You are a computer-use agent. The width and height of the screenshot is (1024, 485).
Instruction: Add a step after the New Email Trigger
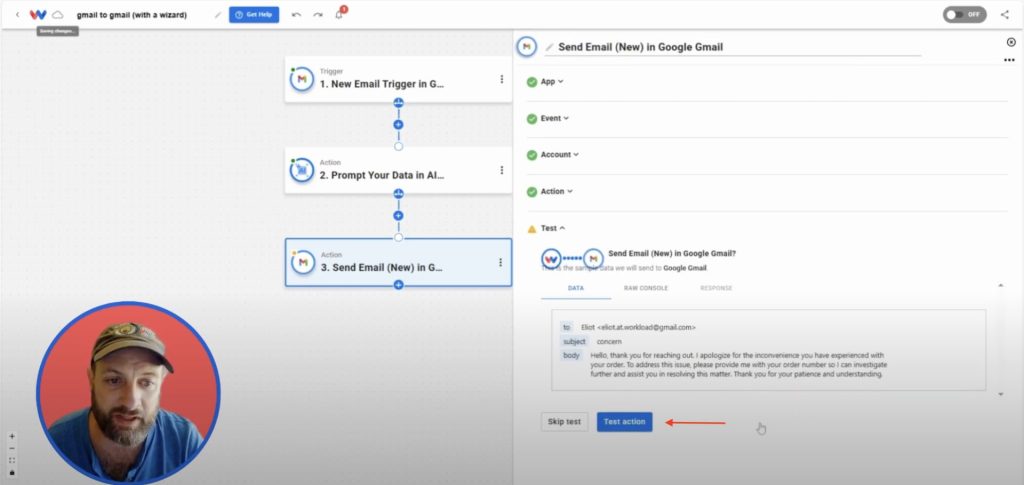point(398,124)
